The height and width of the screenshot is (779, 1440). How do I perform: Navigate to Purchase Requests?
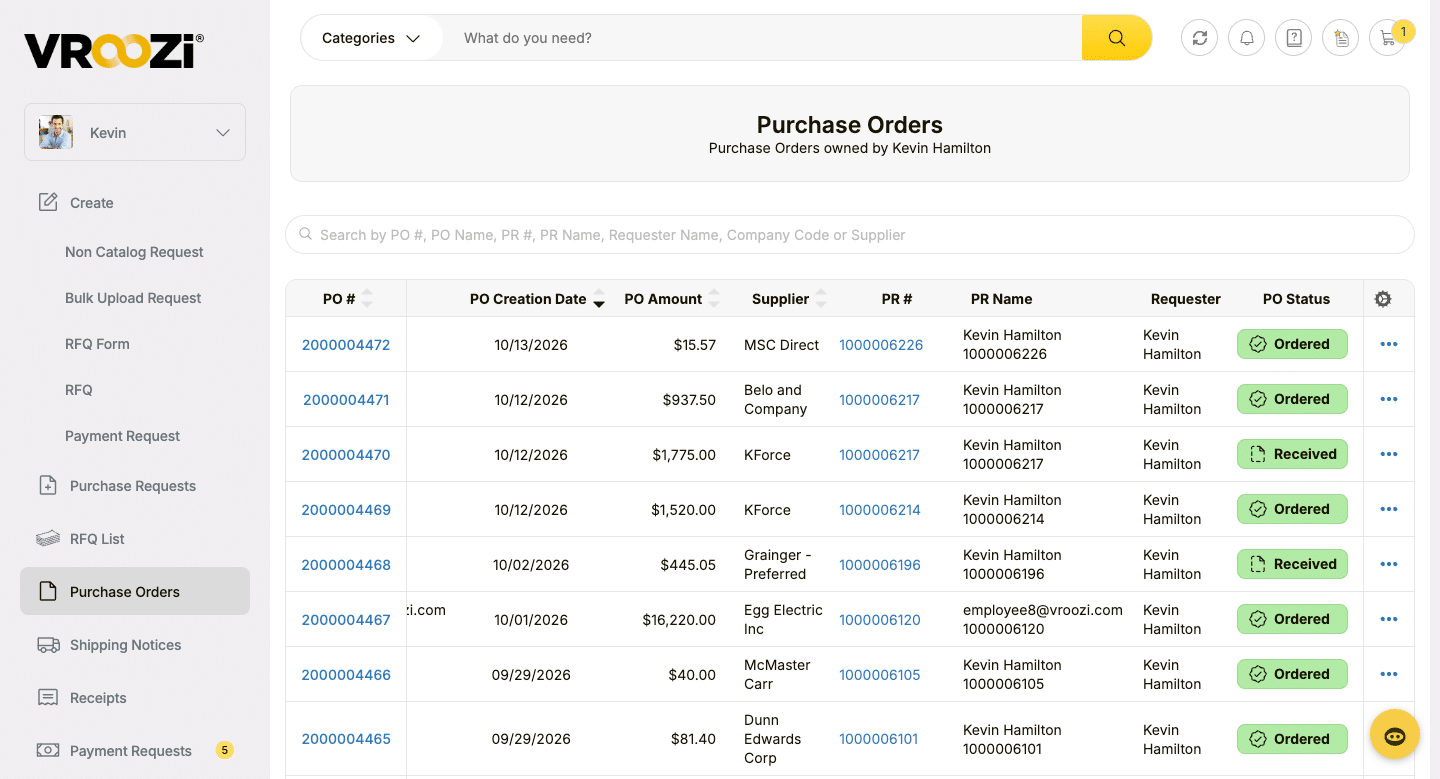coord(133,486)
